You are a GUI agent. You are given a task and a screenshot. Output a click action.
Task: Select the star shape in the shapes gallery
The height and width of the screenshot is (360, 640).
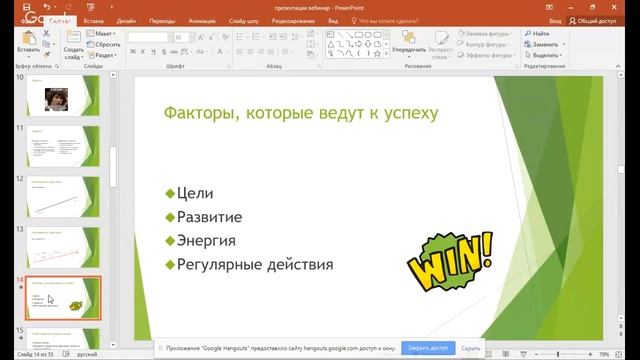pos(378,53)
